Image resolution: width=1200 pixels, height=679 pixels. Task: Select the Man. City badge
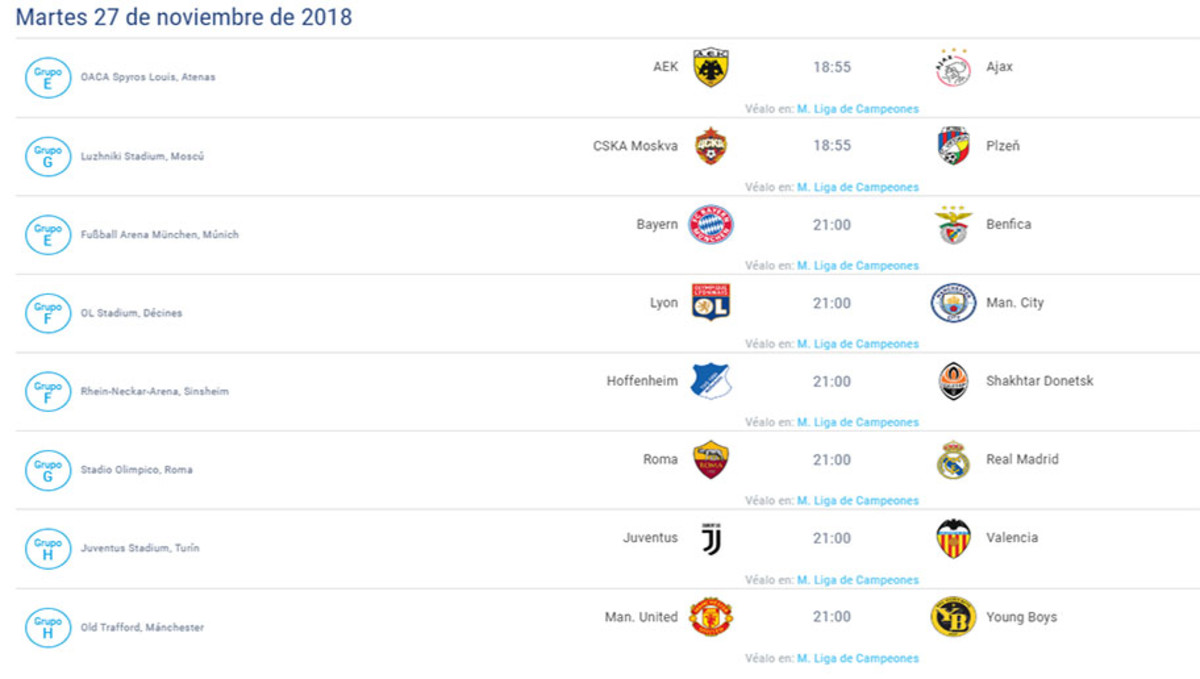tap(953, 303)
